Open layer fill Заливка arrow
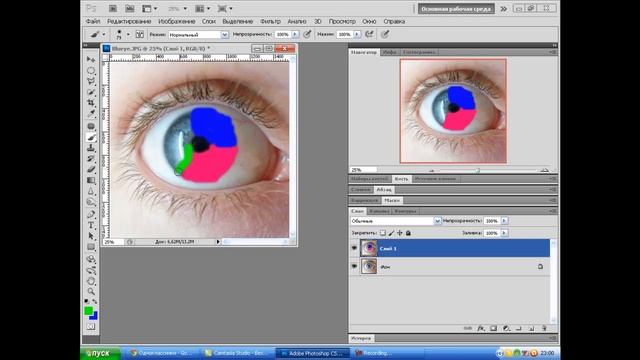 504,233
